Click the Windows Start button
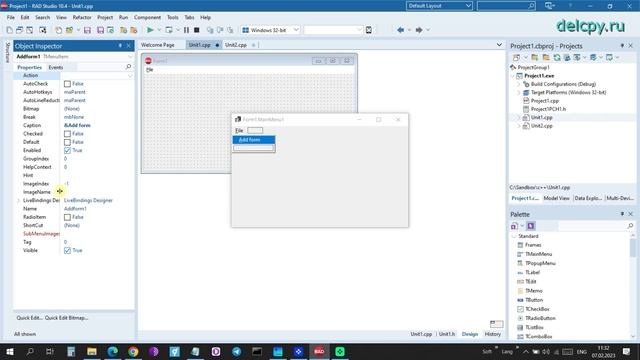Screen dimensions: 640x360 pos(9,351)
